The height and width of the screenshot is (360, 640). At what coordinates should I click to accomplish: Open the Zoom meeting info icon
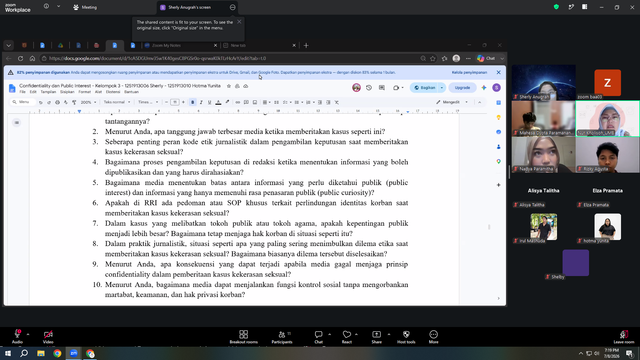(x=46, y=7)
